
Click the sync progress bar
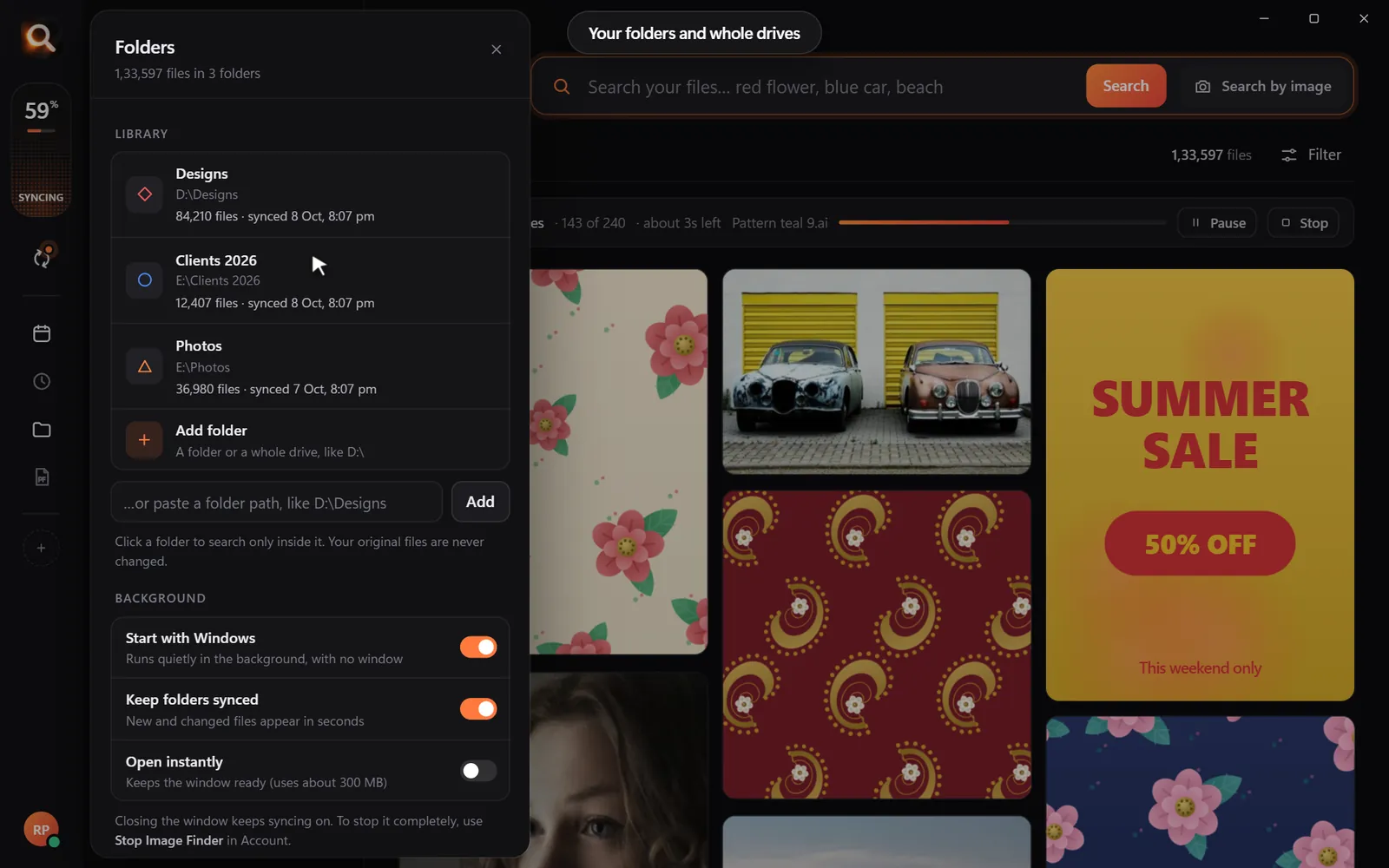click(1002, 222)
